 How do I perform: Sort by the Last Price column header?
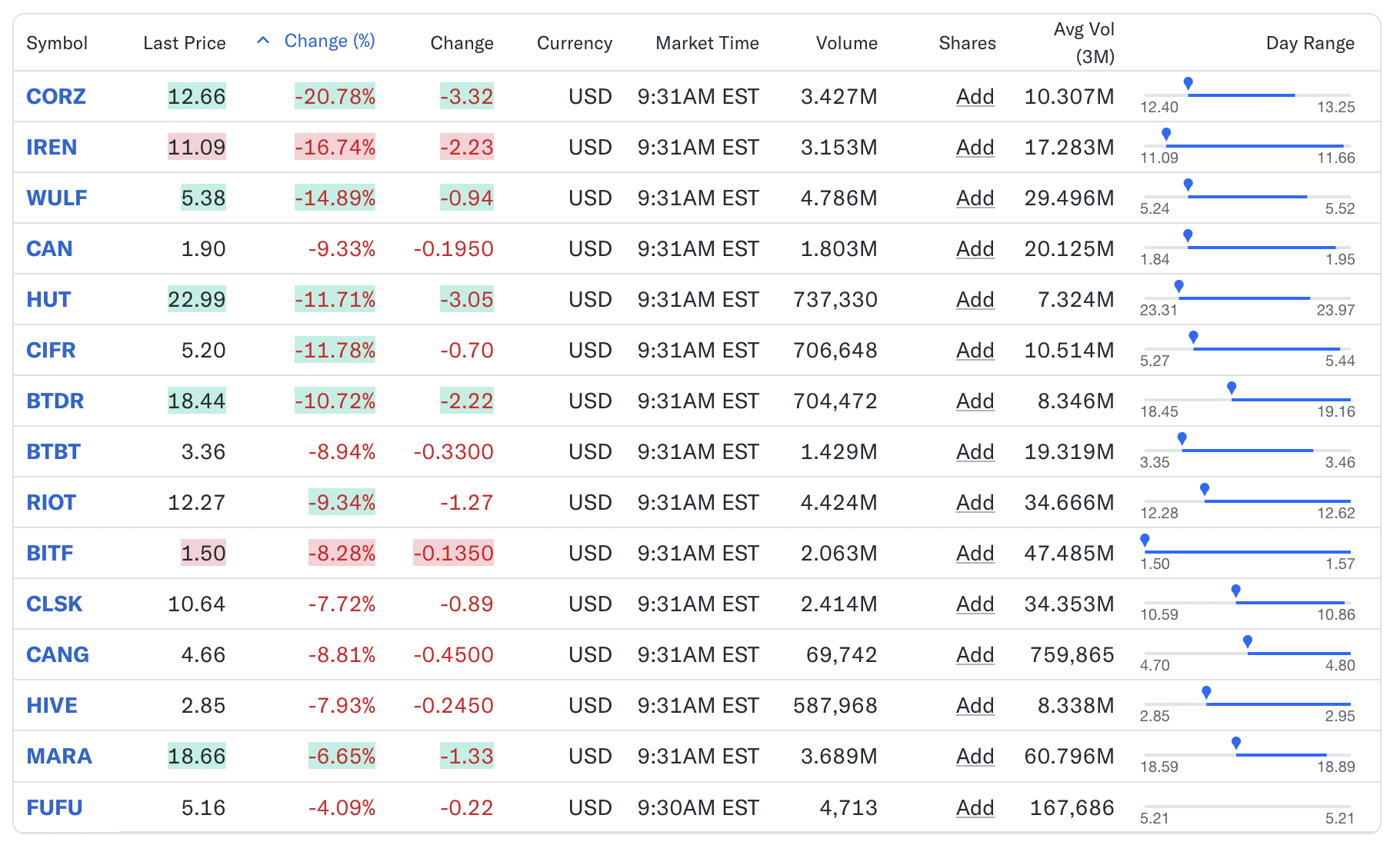(x=185, y=43)
